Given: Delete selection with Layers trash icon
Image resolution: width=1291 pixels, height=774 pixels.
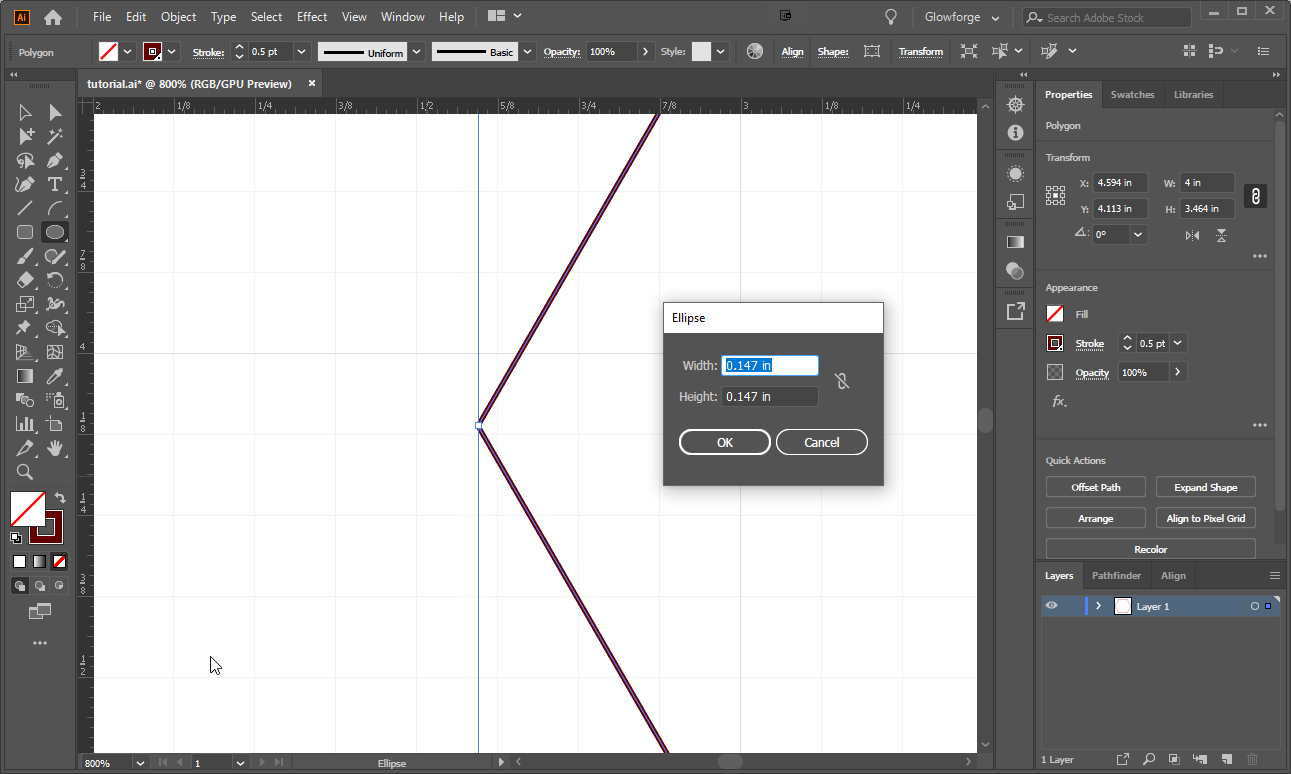Looking at the screenshot, I should click(1253, 759).
